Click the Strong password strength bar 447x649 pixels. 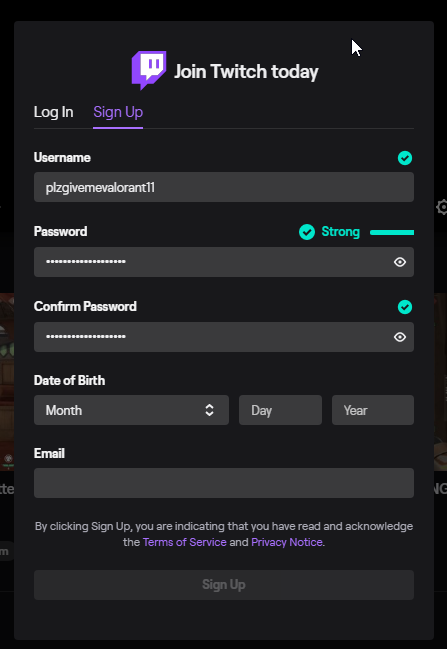pyautogui.click(x=392, y=232)
